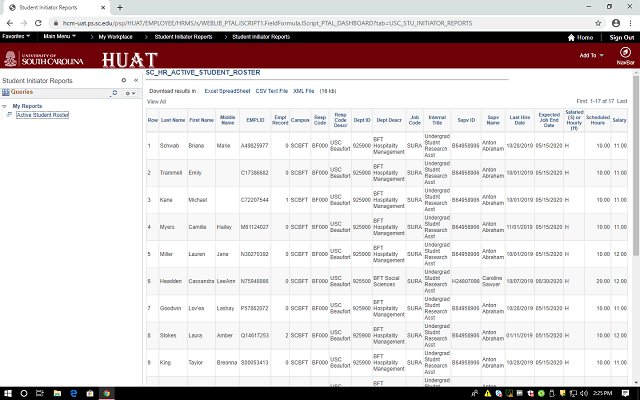Click last Student Initiator Reports breadcrumb

pos(261,37)
